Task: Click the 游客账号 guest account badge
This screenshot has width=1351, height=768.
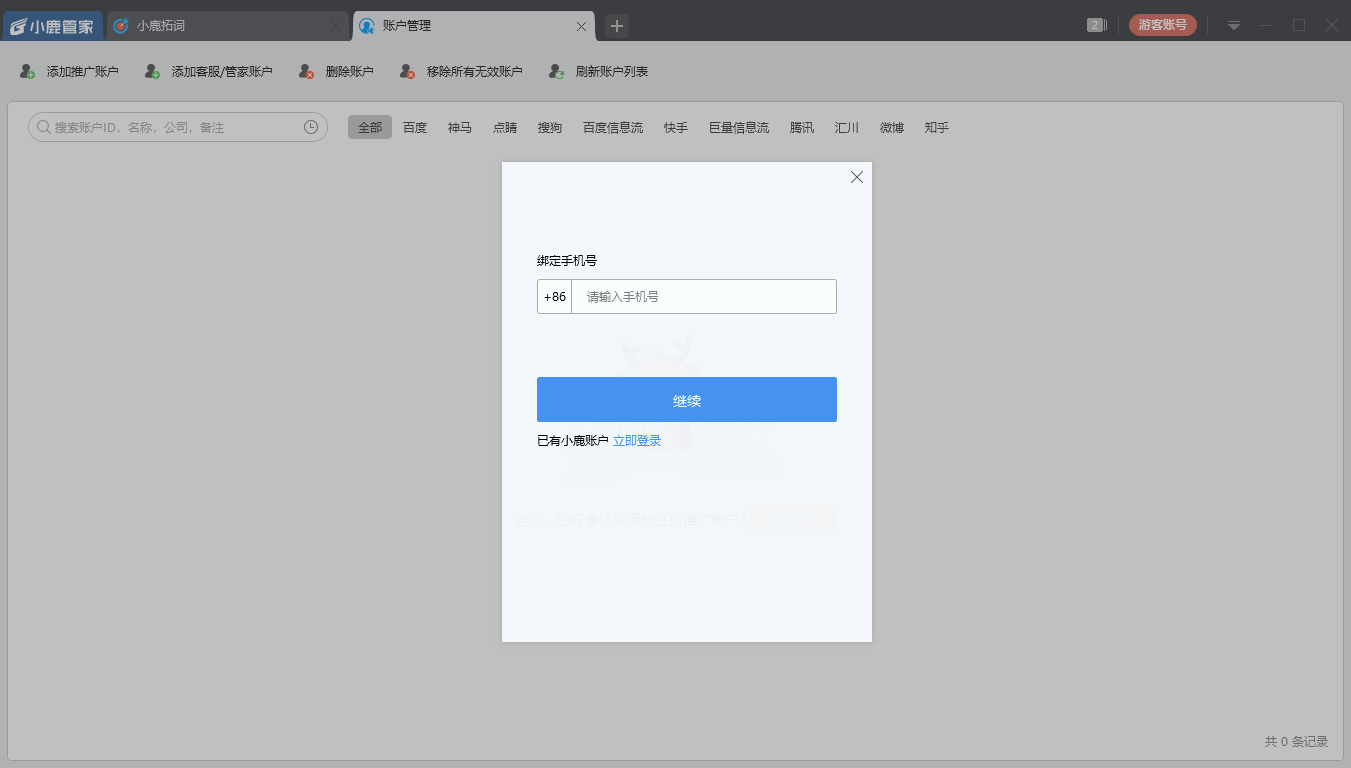Action: pyautogui.click(x=1163, y=25)
